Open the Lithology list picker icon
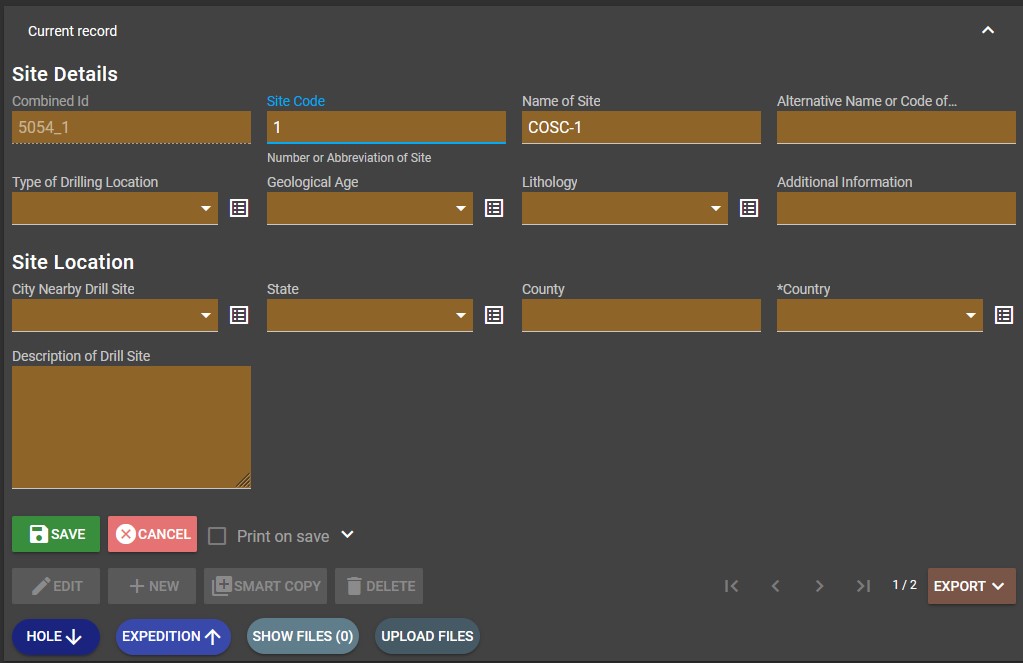1023x663 pixels. pyautogui.click(x=748, y=208)
